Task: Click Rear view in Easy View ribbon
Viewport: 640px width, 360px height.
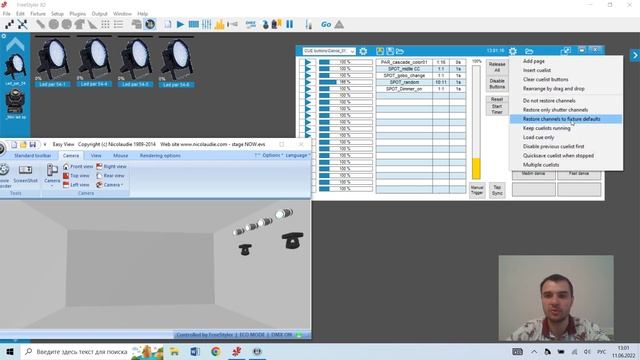Action: point(110,176)
